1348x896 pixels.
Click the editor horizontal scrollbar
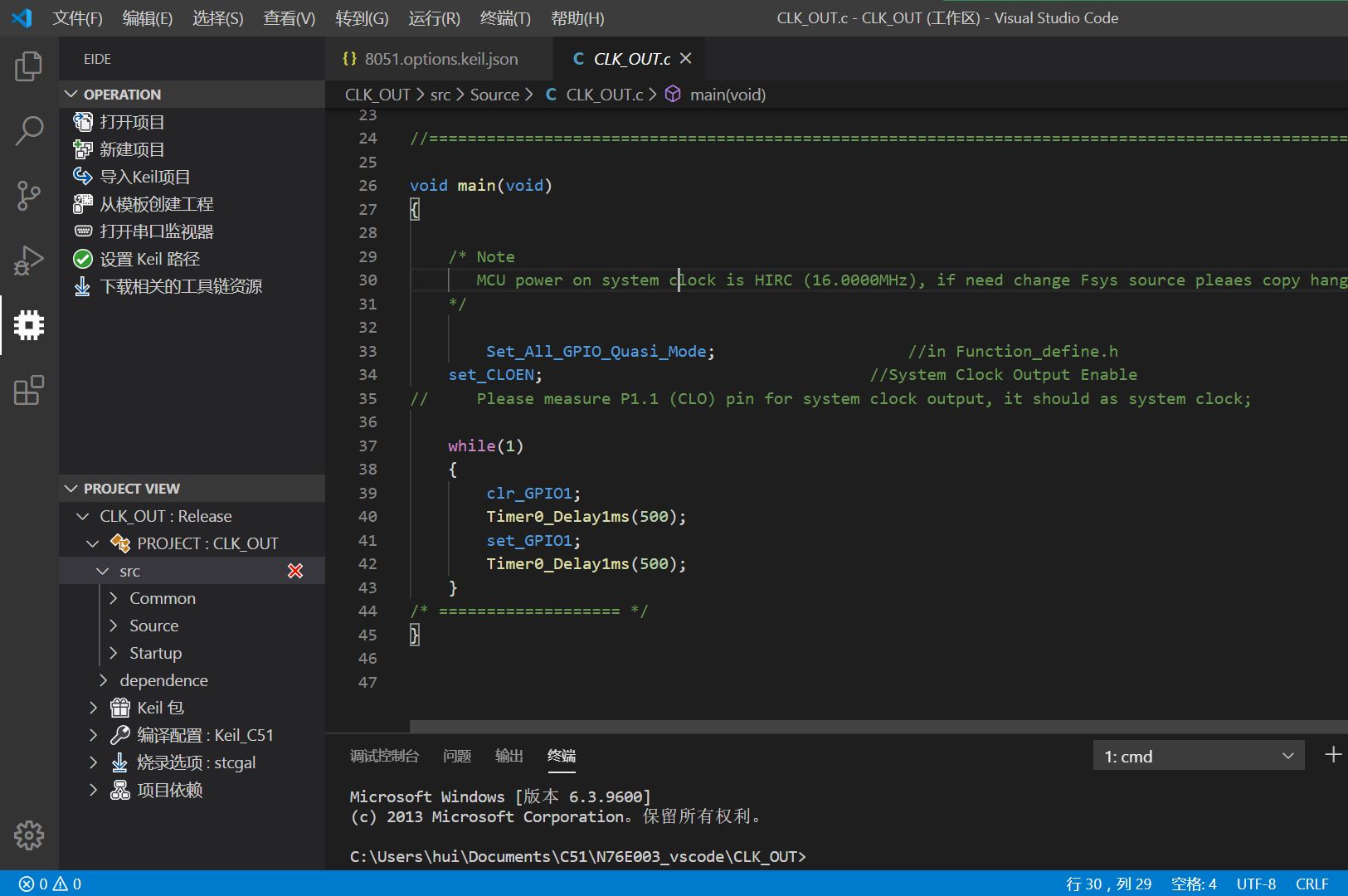[x=878, y=727]
